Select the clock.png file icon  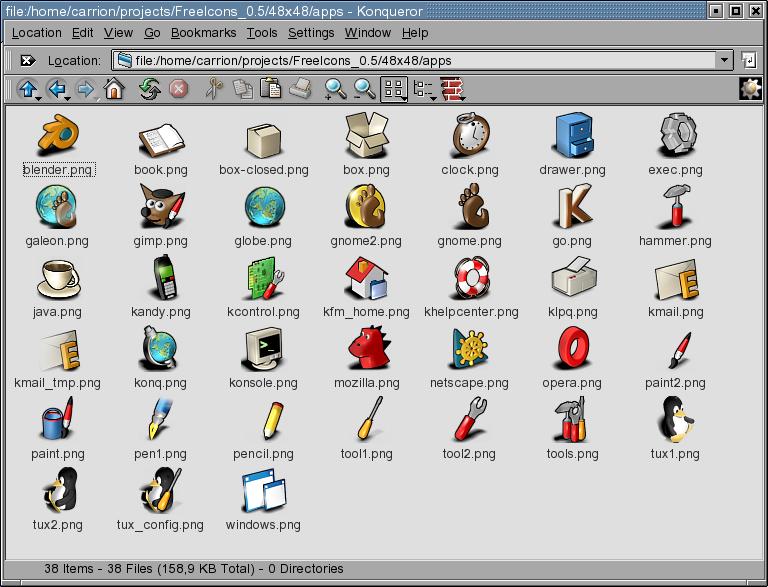click(470, 134)
